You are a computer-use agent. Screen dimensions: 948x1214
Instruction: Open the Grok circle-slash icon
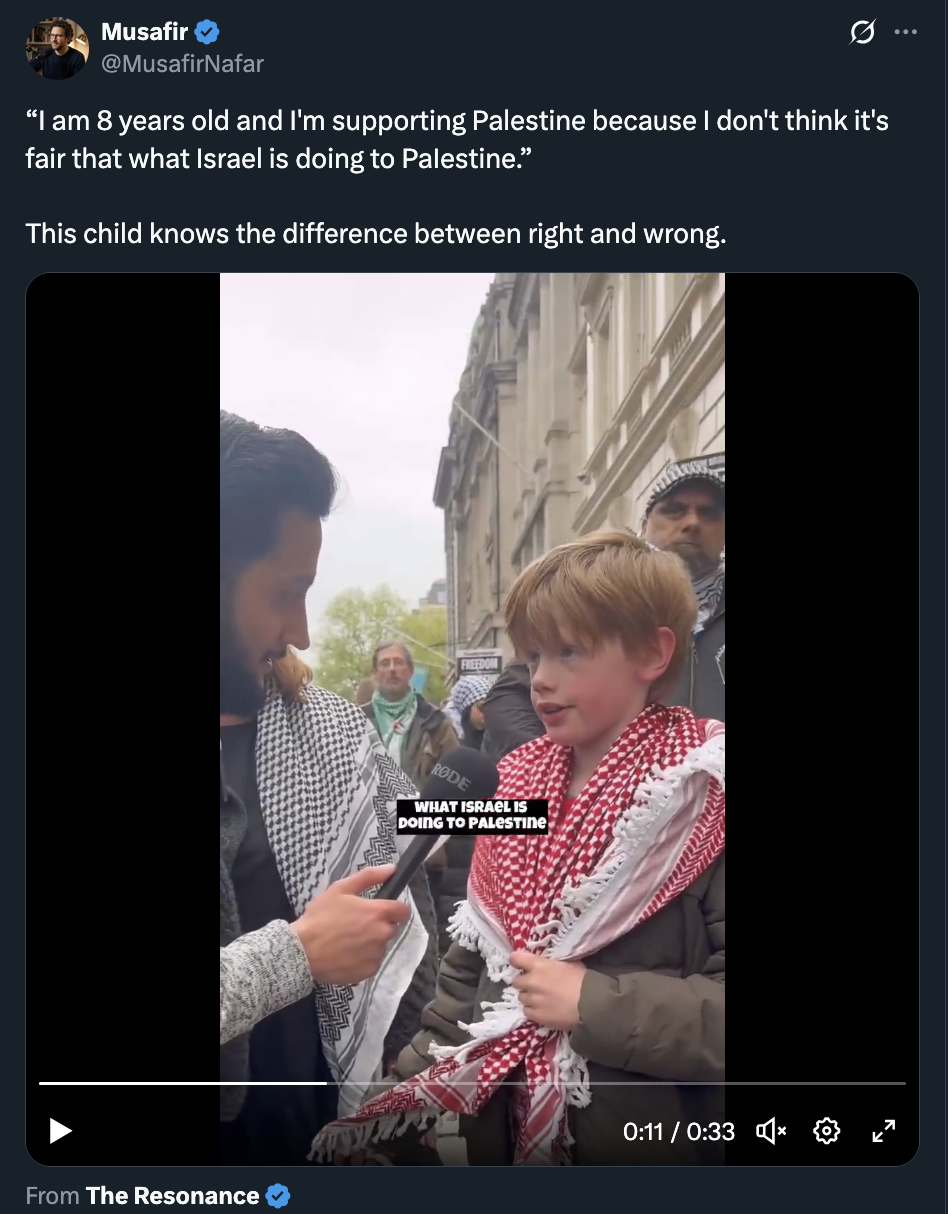(862, 33)
